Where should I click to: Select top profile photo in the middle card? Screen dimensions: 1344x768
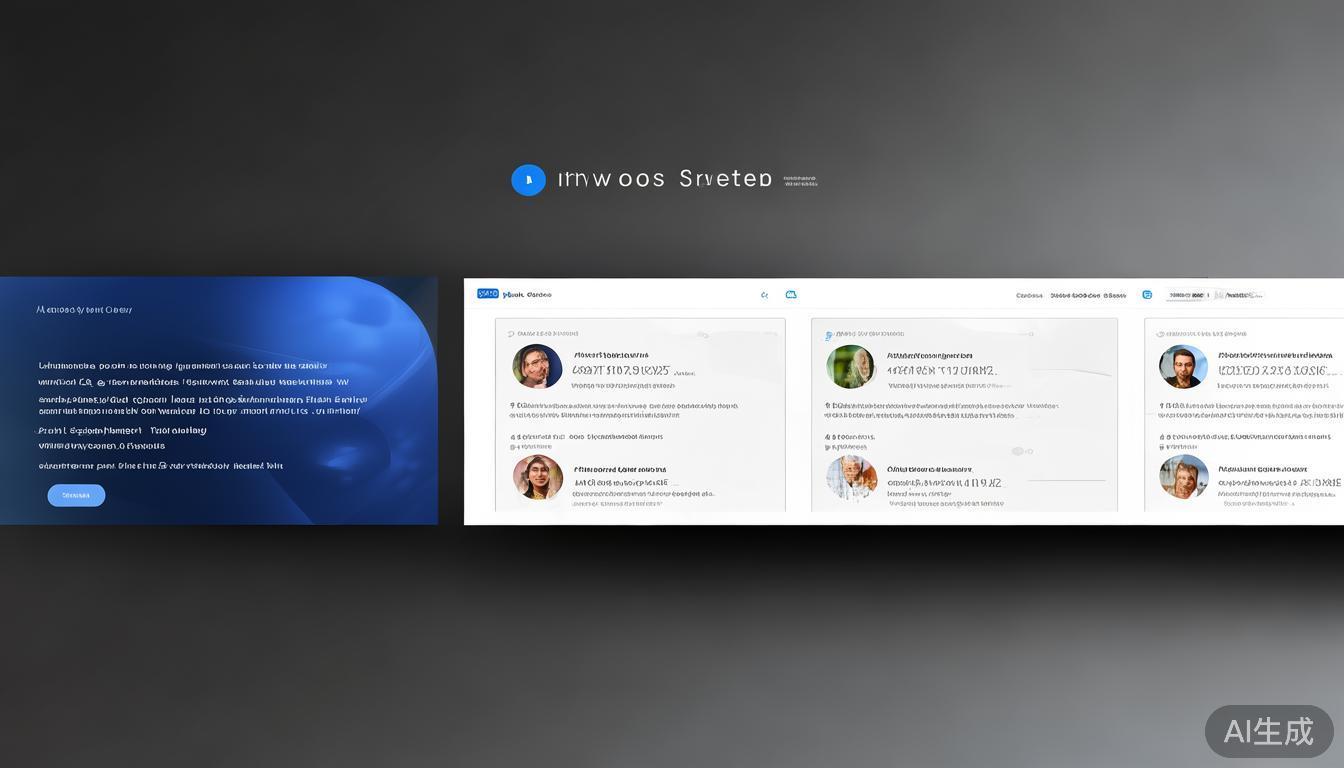[850, 367]
